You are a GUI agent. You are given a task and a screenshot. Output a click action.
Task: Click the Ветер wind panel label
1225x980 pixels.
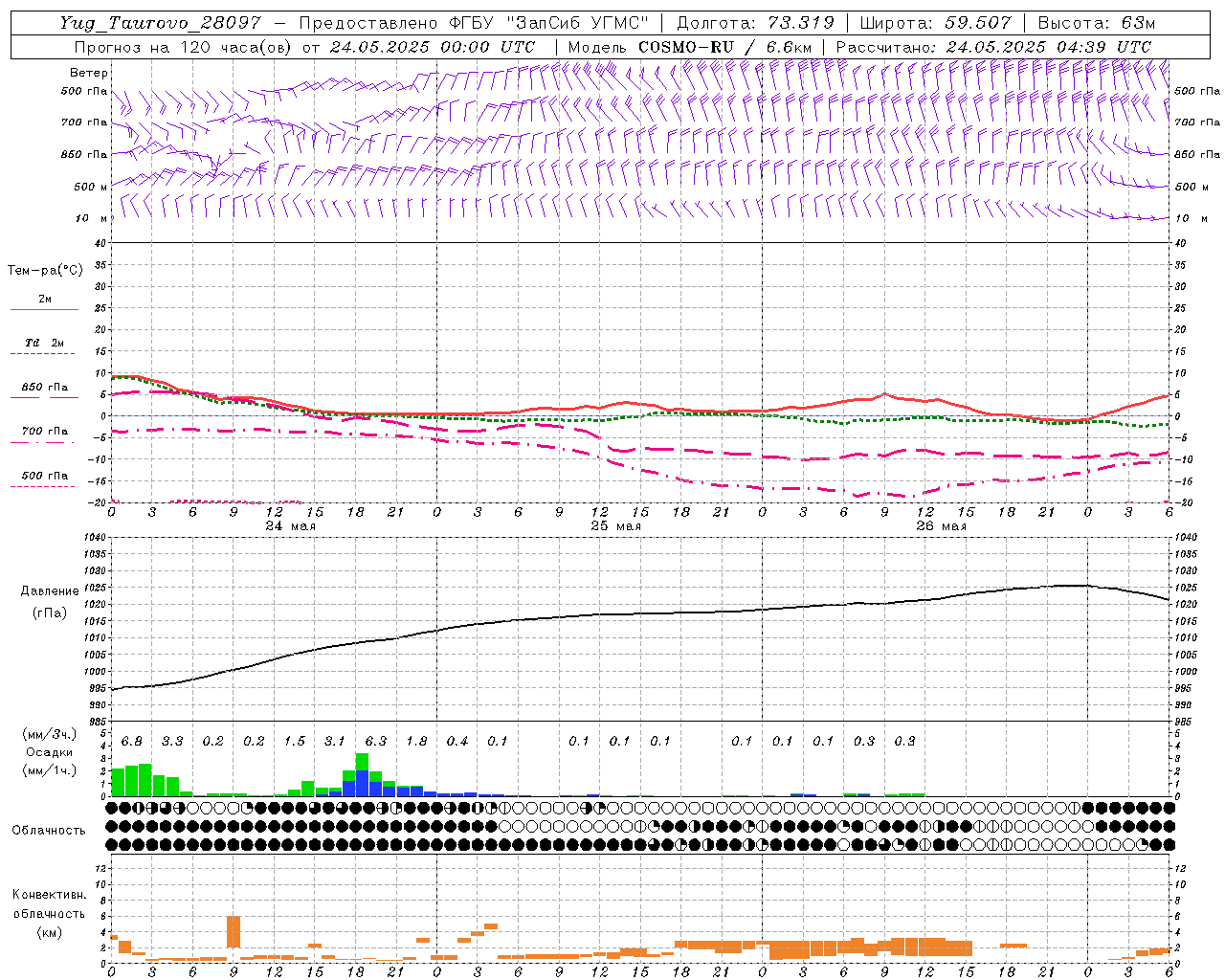point(89,73)
